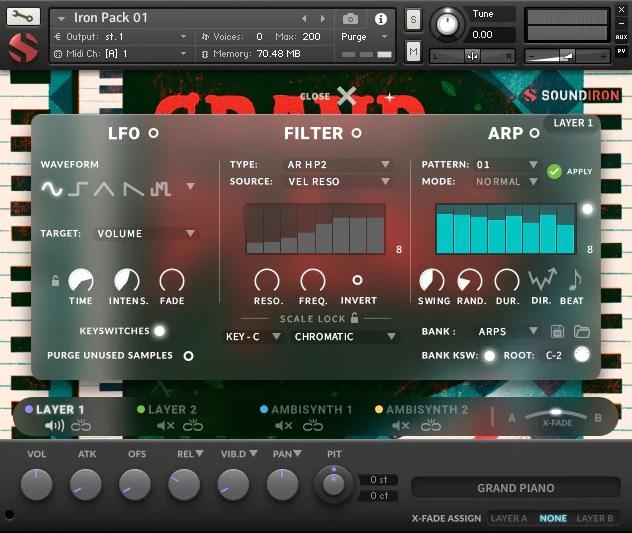
Task: Click the X-Fade A/B slider
Action: click(556, 416)
